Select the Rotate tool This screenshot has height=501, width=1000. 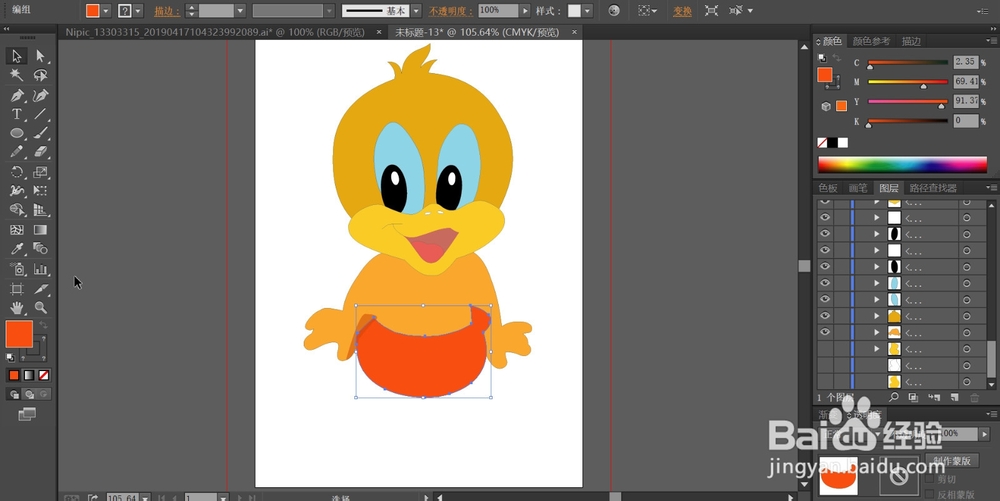tap(17, 172)
